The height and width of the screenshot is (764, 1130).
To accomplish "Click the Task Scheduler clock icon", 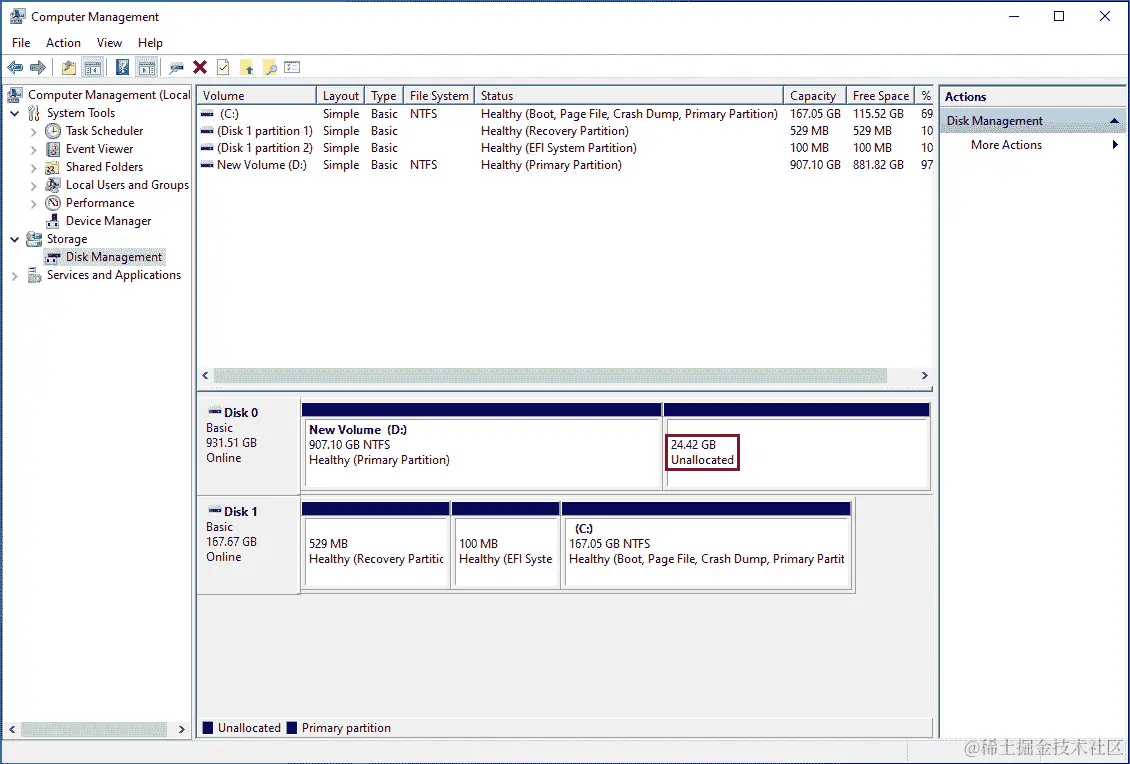I will 53,131.
